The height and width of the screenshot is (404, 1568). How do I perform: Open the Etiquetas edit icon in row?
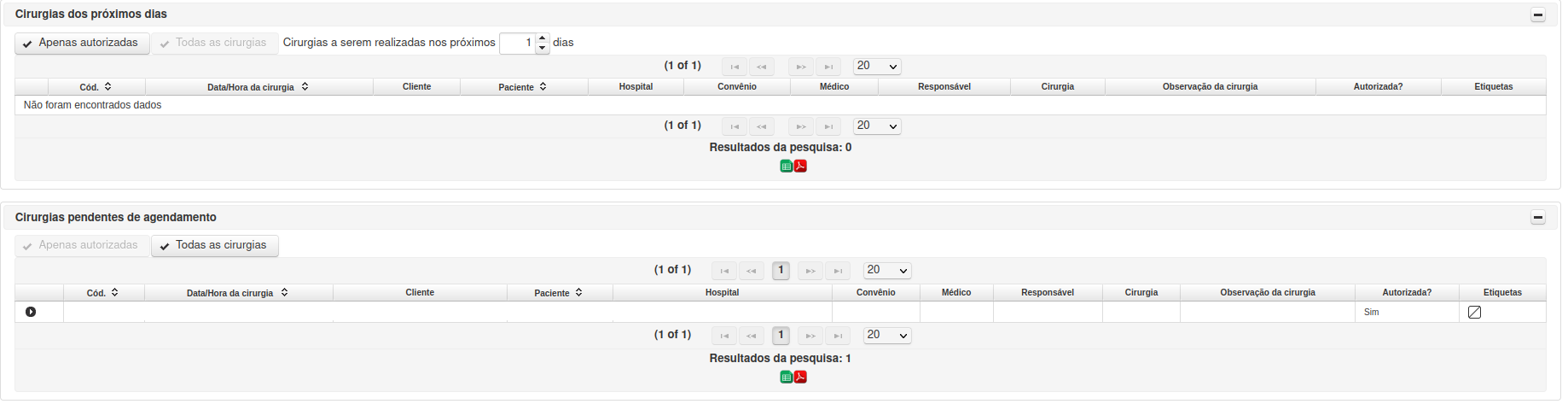click(1474, 313)
